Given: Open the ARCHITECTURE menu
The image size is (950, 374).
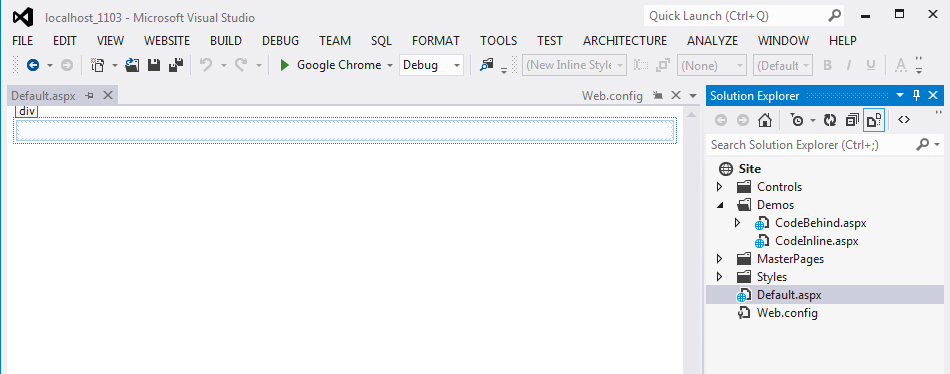Looking at the screenshot, I should (625, 41).
